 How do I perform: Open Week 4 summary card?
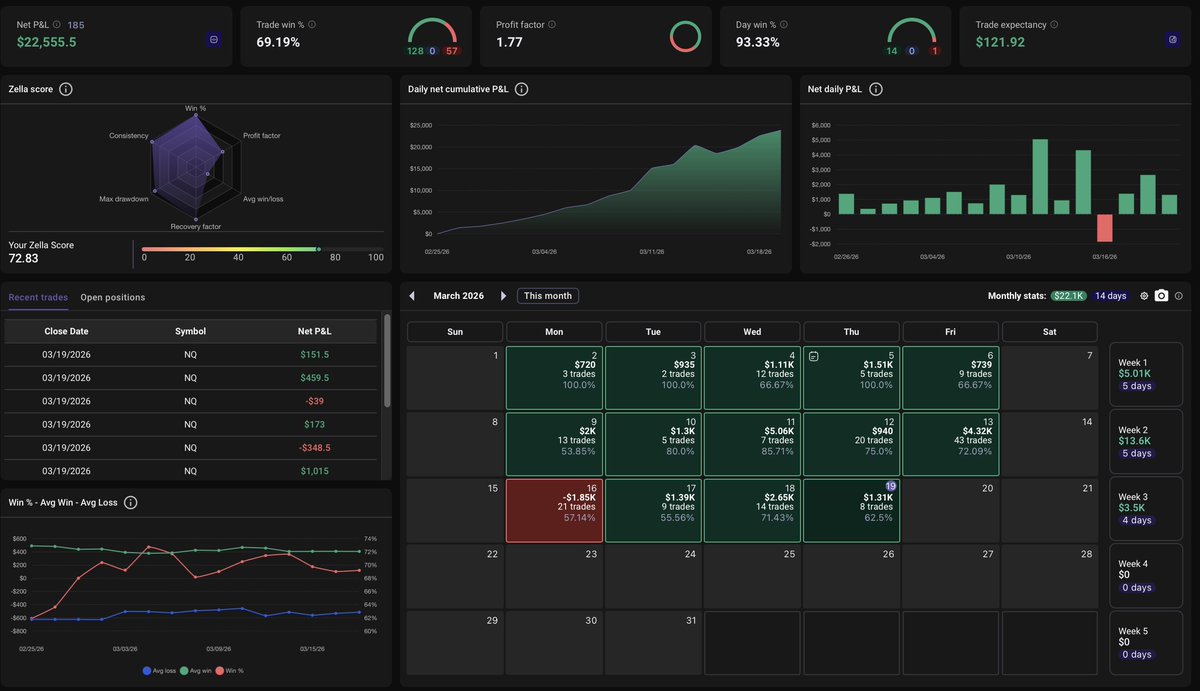(x=1146, y=575)
